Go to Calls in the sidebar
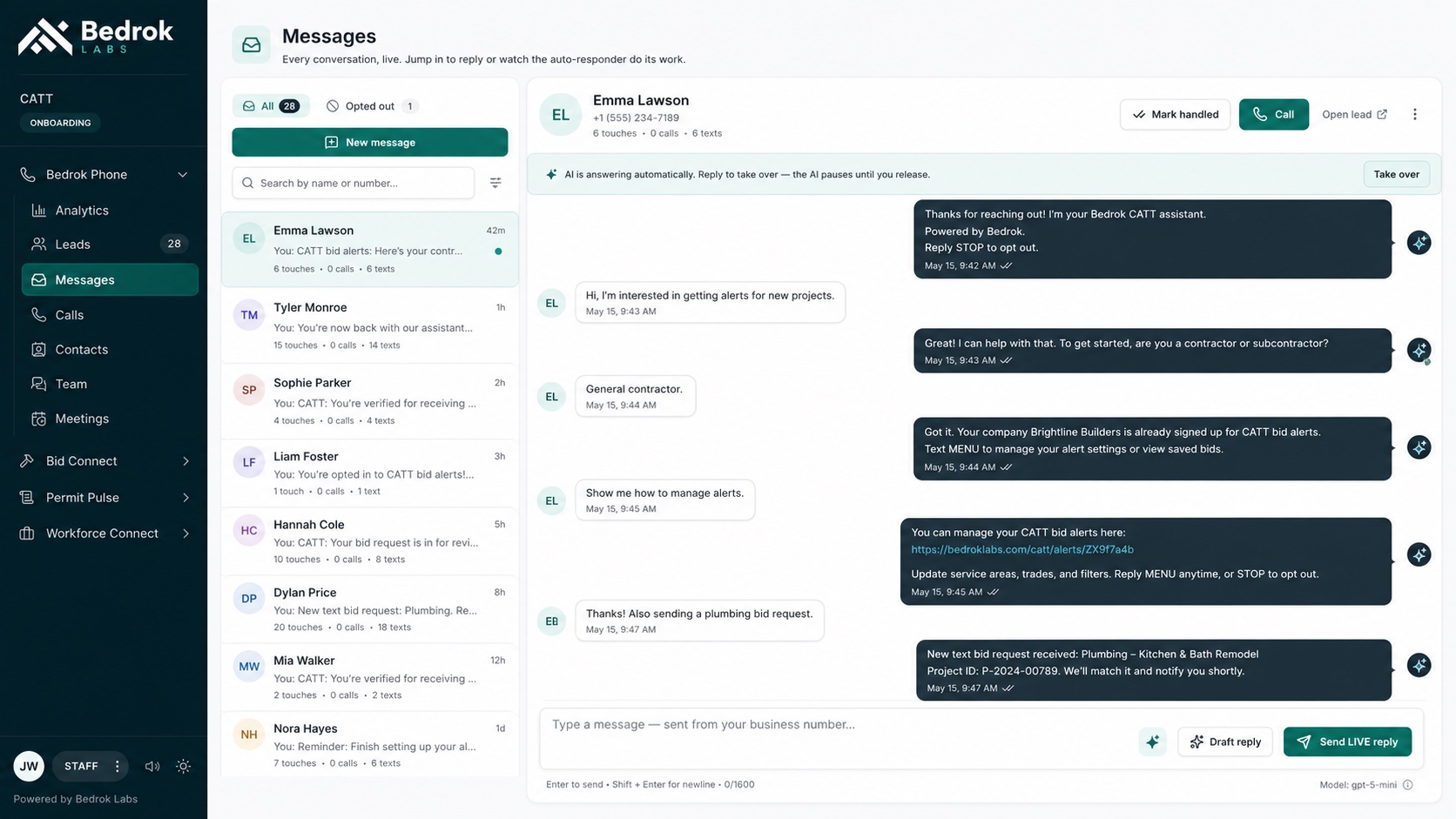The image size is (1456, 819). [110, 314]
